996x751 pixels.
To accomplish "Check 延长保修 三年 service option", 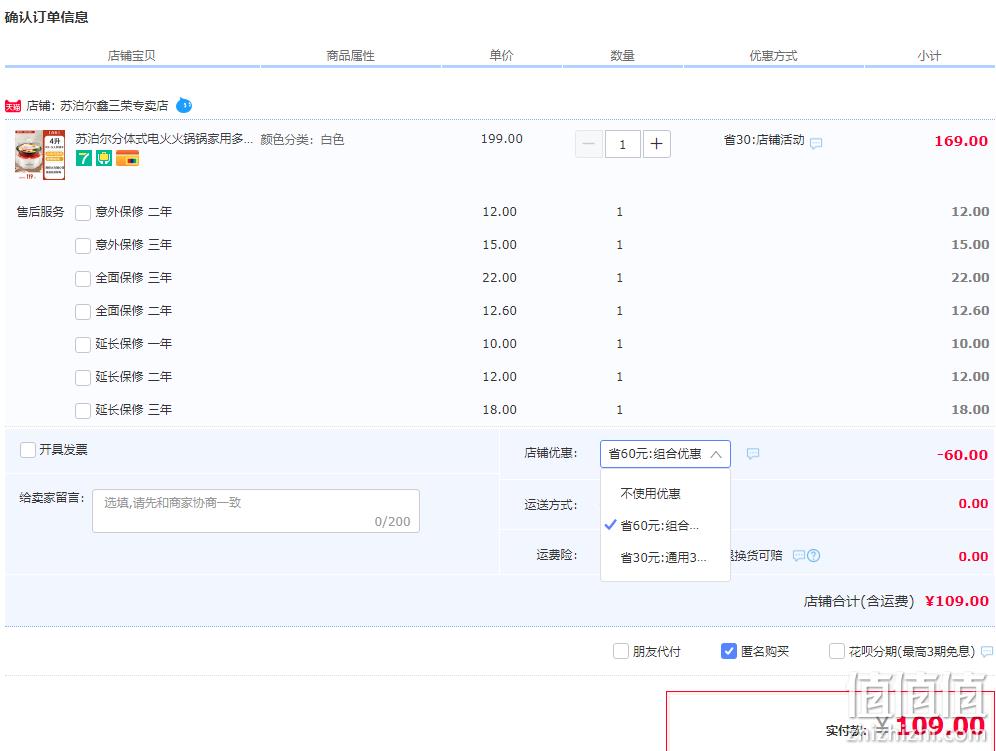I will tap(83, 410).
